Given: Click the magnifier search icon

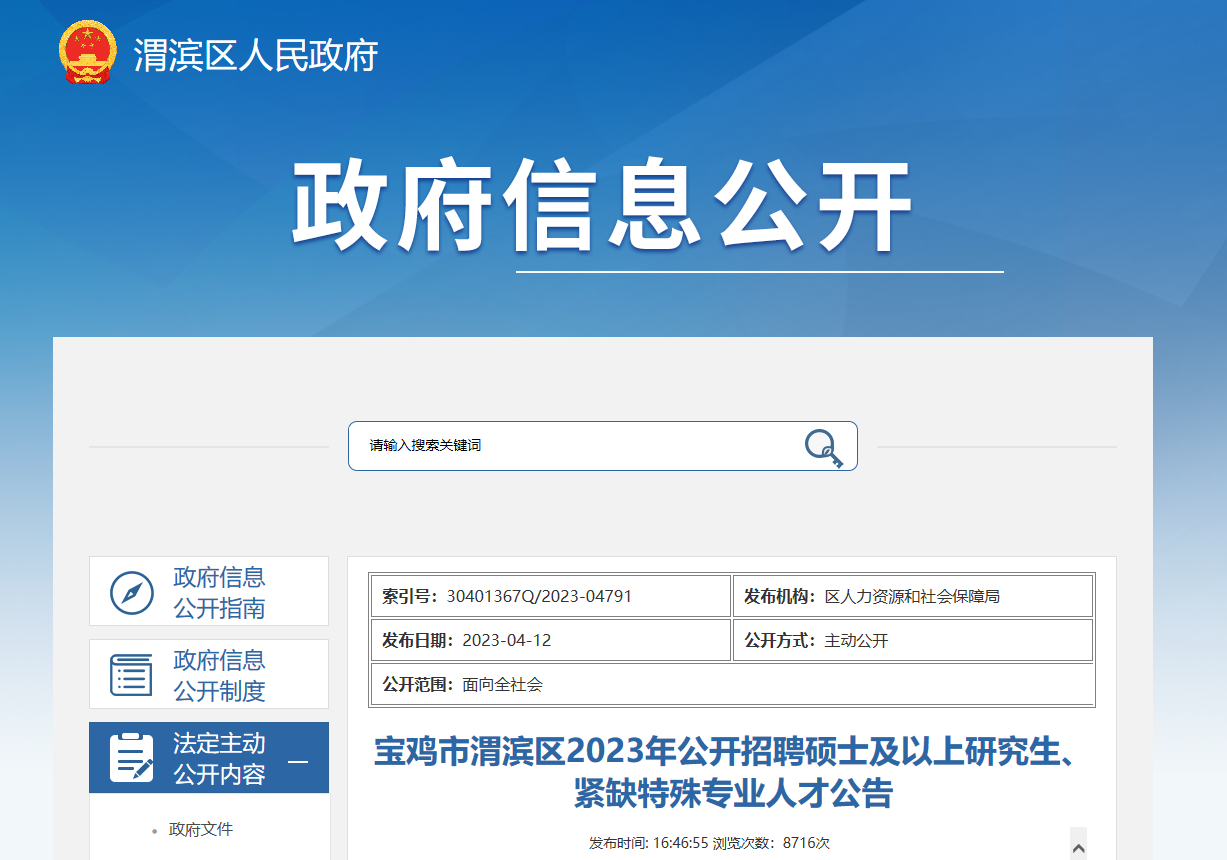Looking at the screenshot, I should click(x=823, y=447).
